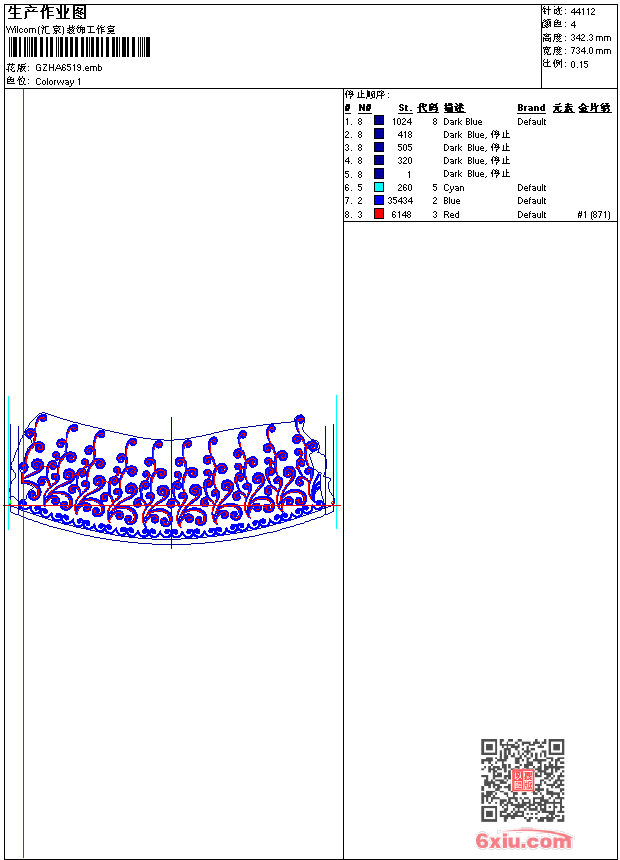Image resolution: width=620 pixels, height=860 pixels.
Task: Click the scale value '0.15'
Action: (579, 65)
